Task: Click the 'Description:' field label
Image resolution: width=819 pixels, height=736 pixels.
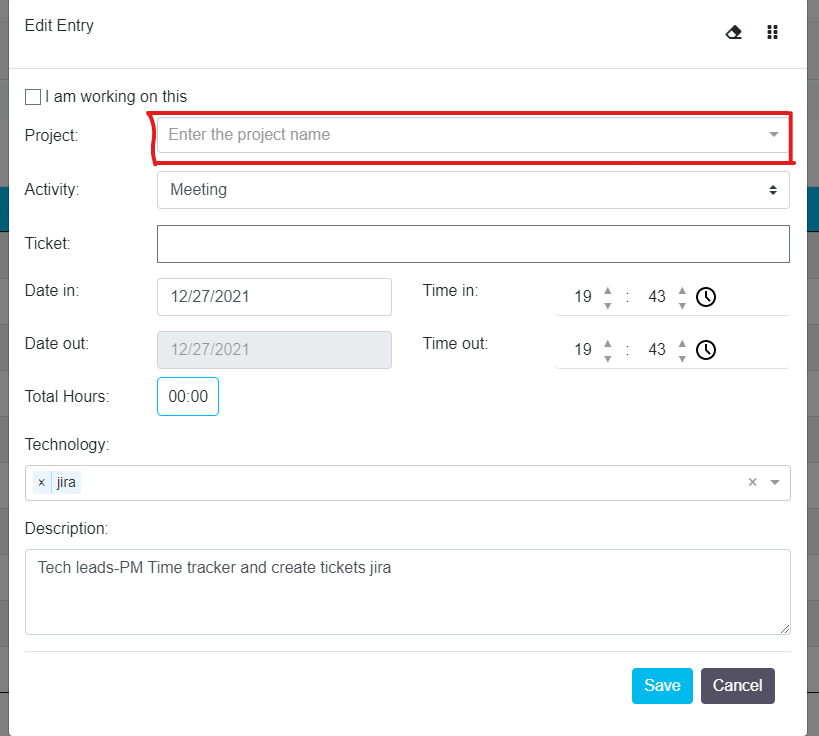Action: 66,529
